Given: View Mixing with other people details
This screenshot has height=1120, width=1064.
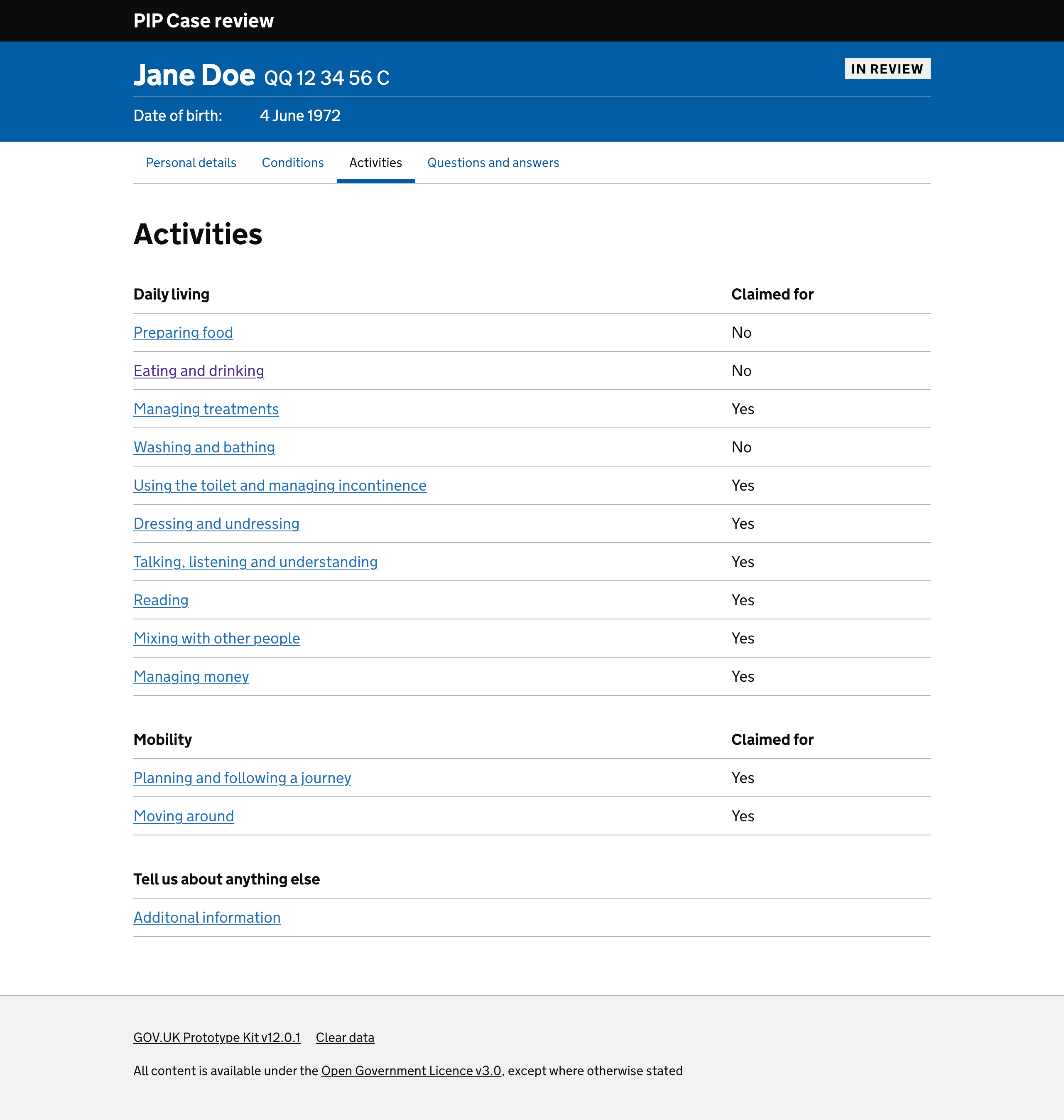Looking at the screenshot, I should click(x=217, y=638).
